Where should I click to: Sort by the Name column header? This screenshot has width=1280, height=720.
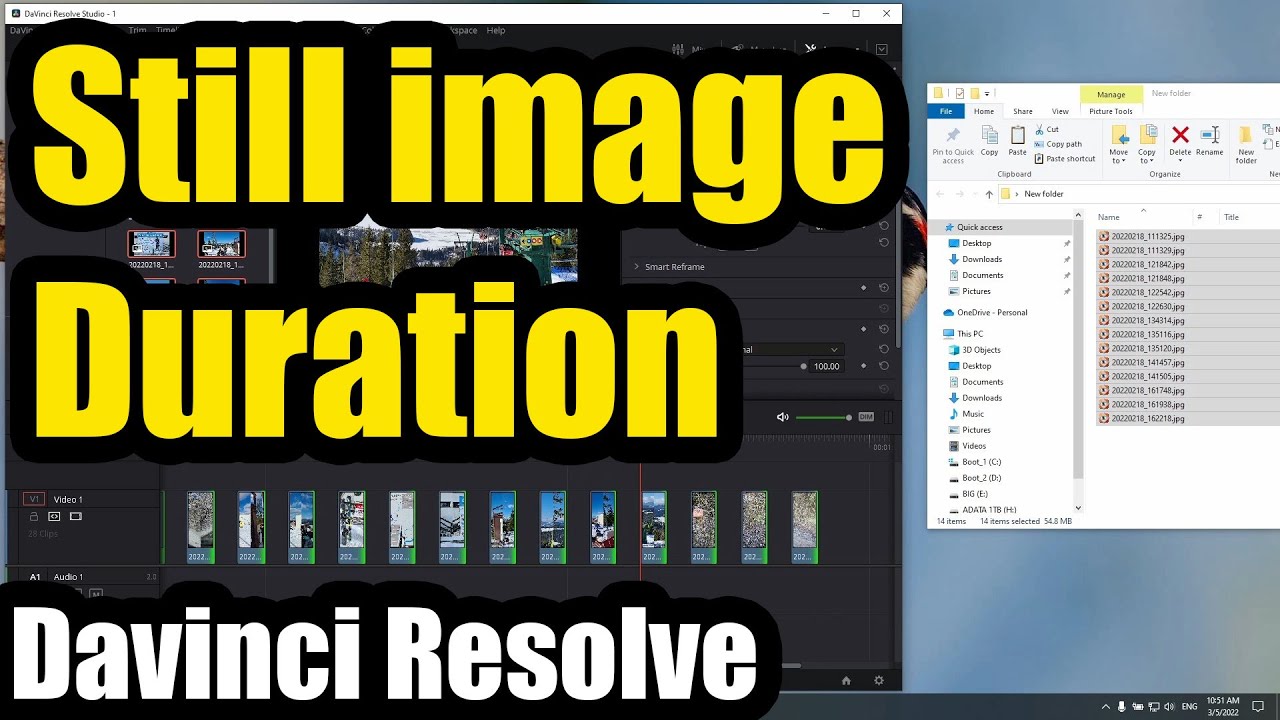(x=1108, y=217)
